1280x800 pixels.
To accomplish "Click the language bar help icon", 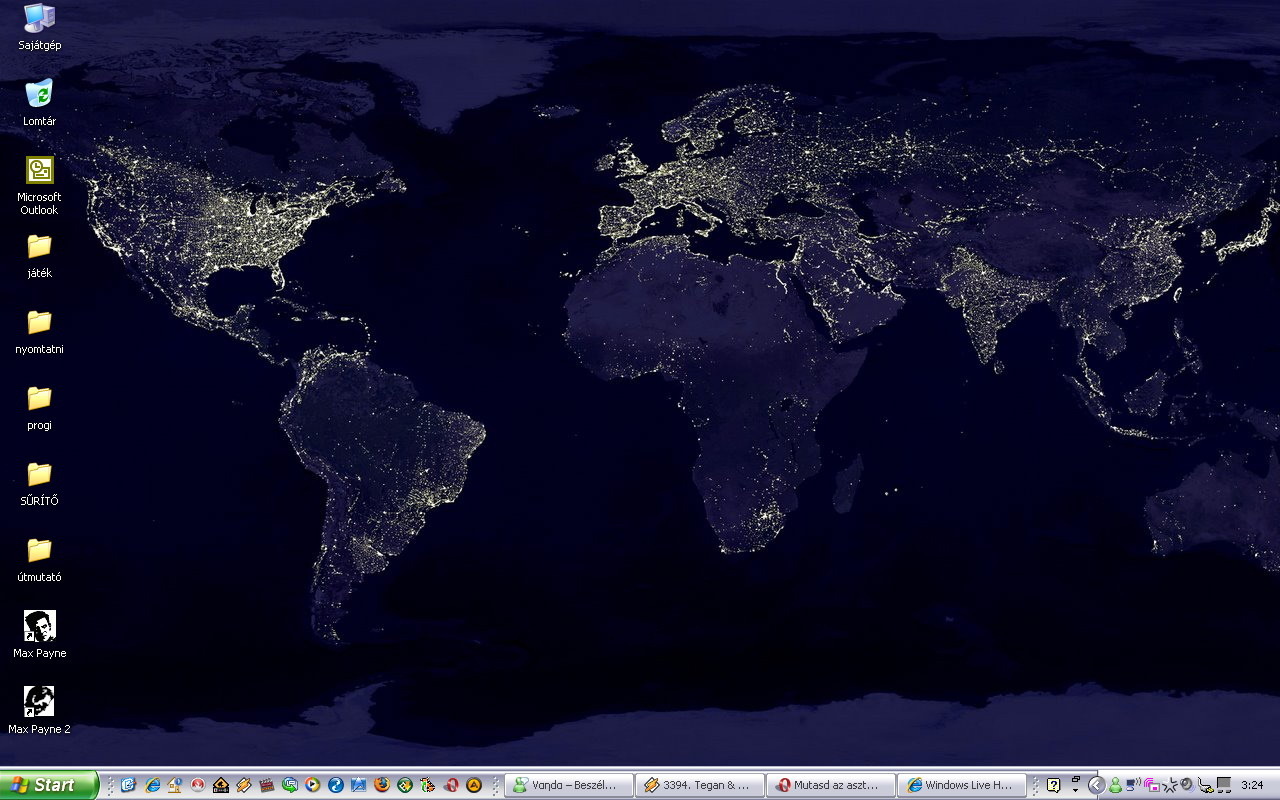I will pyautogui.click(x=1054, y=785).
